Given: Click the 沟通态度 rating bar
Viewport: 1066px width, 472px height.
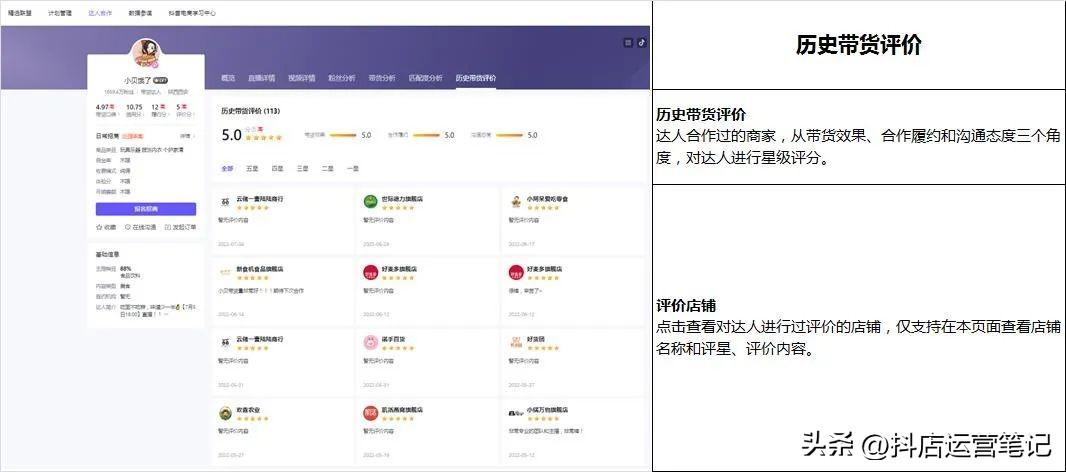Looking at the screenshot, I should tap(509, 135).
